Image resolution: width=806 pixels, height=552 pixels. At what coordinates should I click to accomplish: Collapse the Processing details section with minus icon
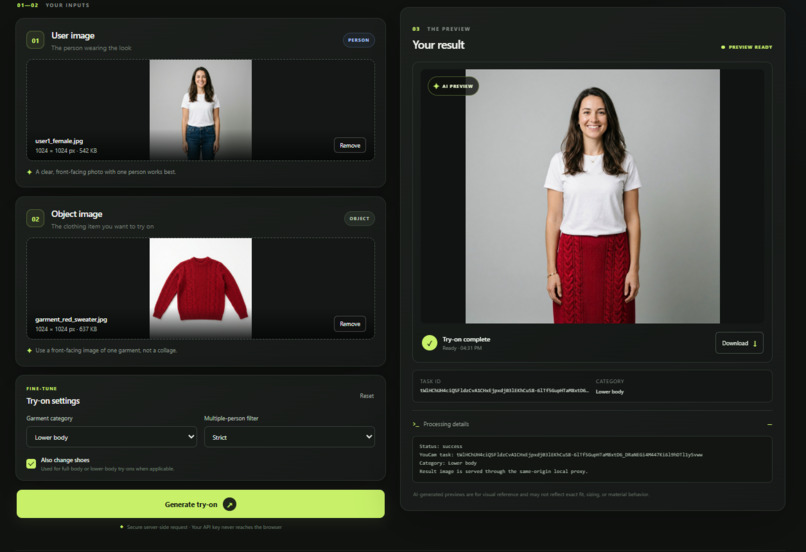770,424
